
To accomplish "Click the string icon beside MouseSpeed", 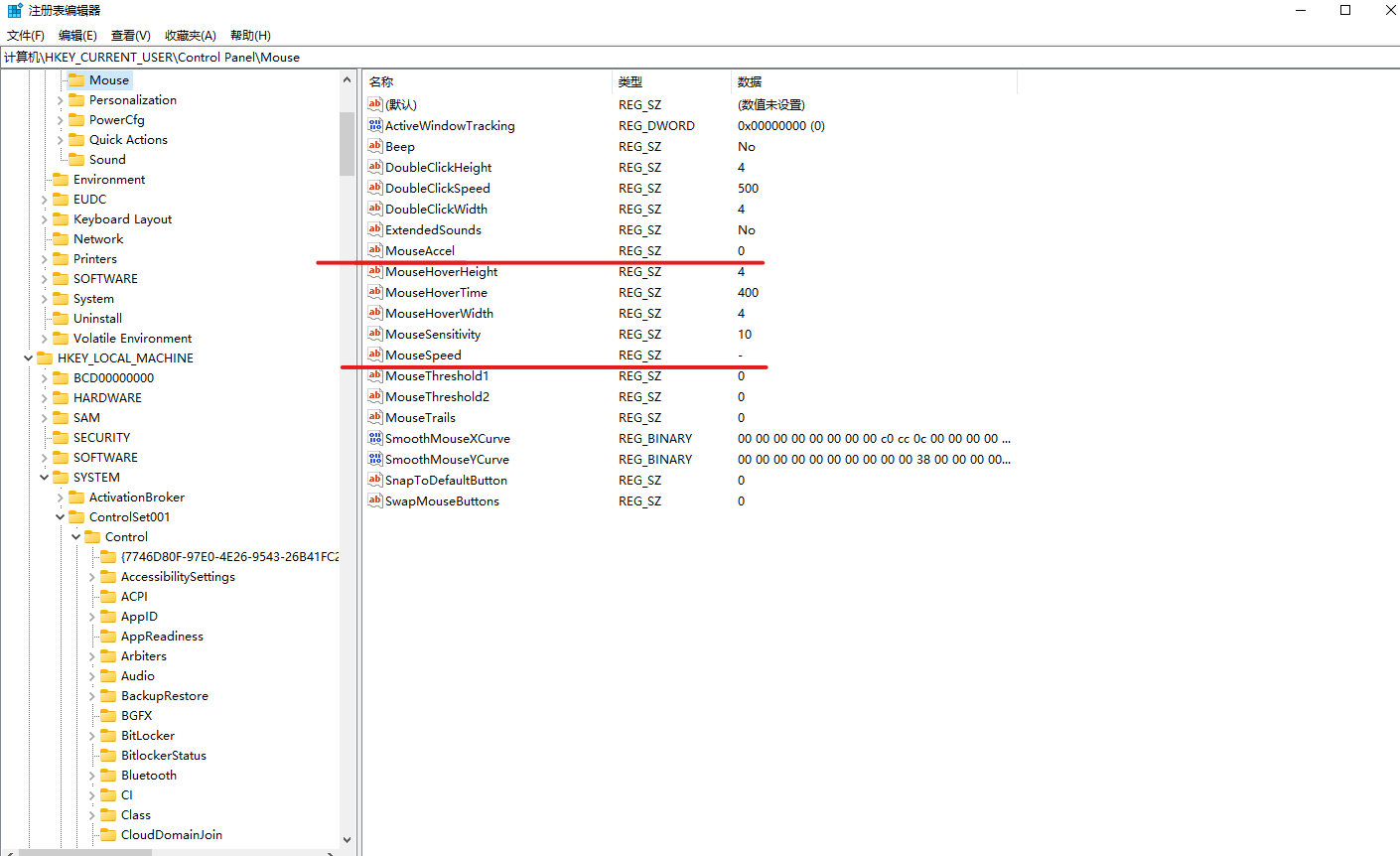I will [x=374, y=355].
